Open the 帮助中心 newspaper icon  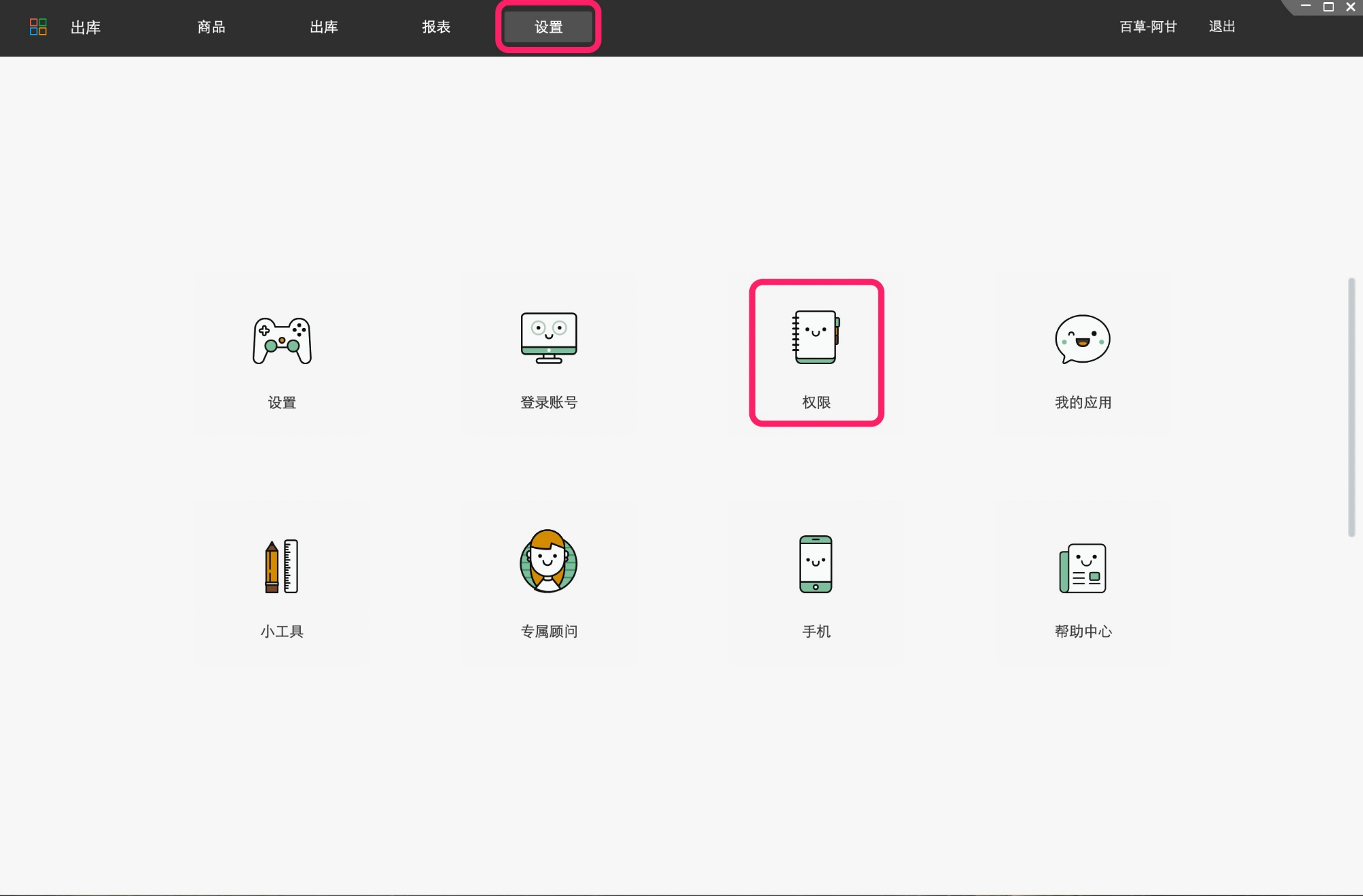pyautogui.click(x=1083, y=568)
